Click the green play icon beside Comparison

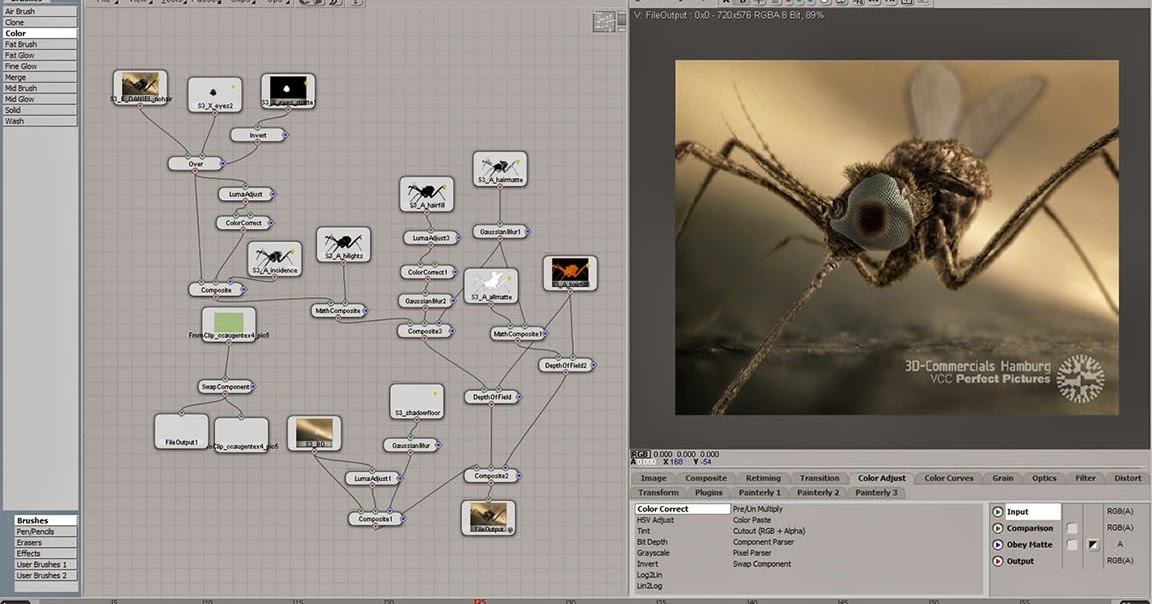pyautogui.click(x=998, y=528)
